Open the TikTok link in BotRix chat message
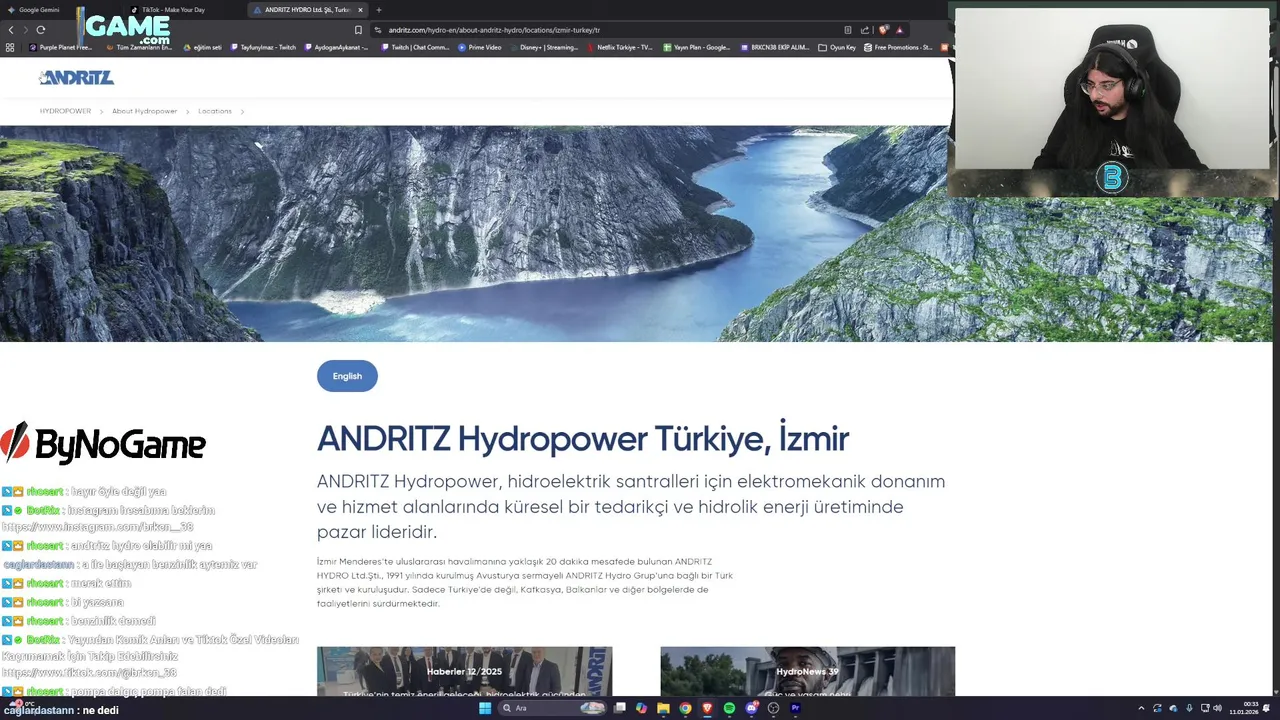 pos(90,673)
